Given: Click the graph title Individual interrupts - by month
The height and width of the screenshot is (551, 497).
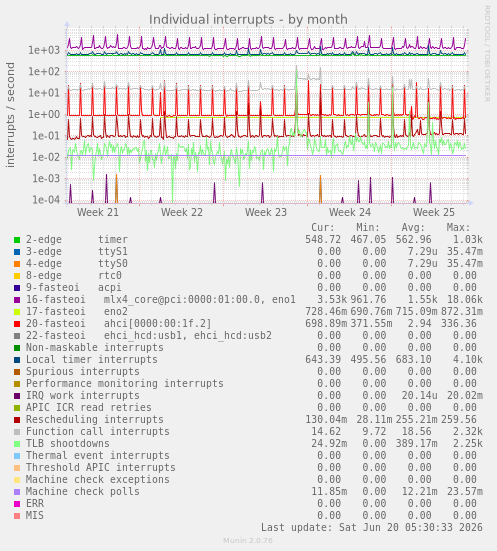Looking at the screenshot, I should [248, 20].
